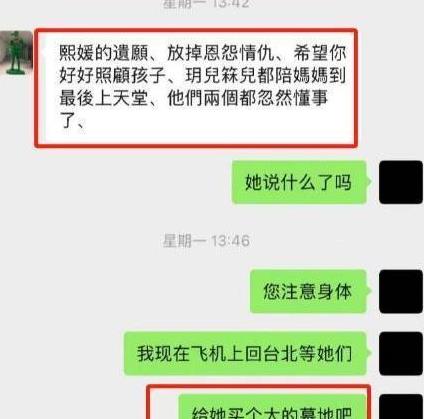Click the text '最後上天堂' in white bubble
The image size is (424, 419).
103,98
